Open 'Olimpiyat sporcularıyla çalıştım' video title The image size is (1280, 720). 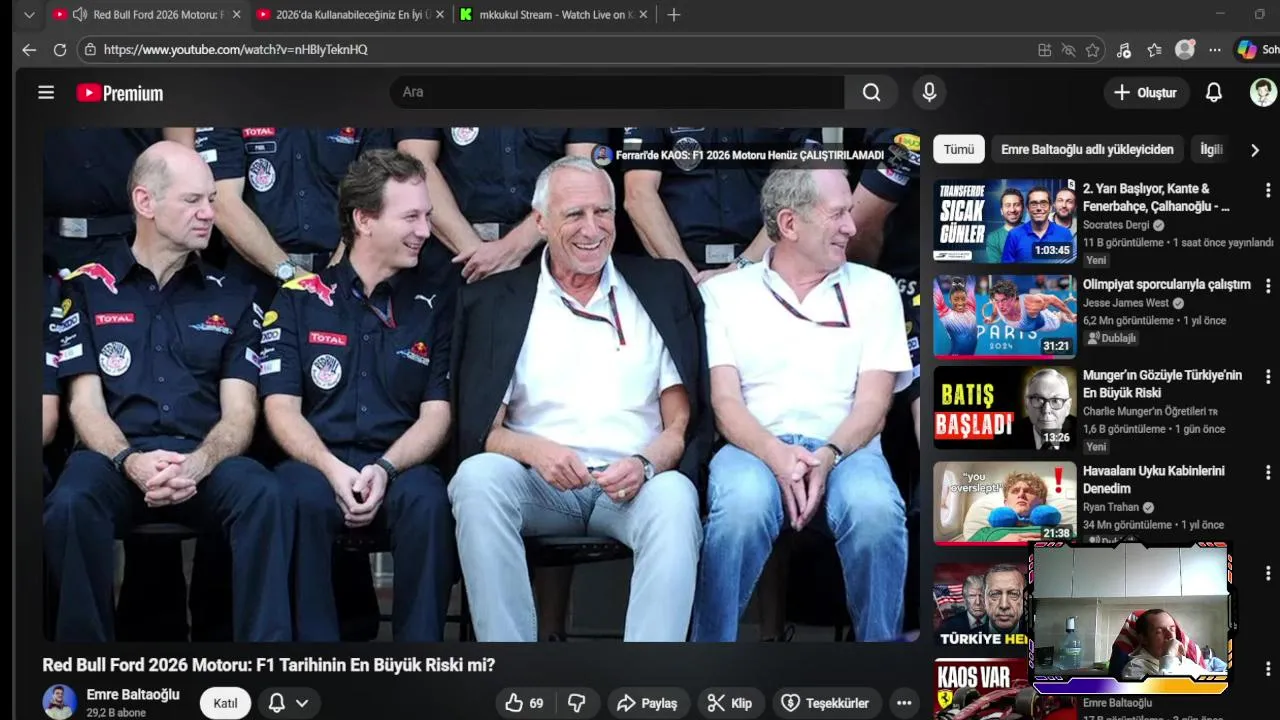[1166, 284]
